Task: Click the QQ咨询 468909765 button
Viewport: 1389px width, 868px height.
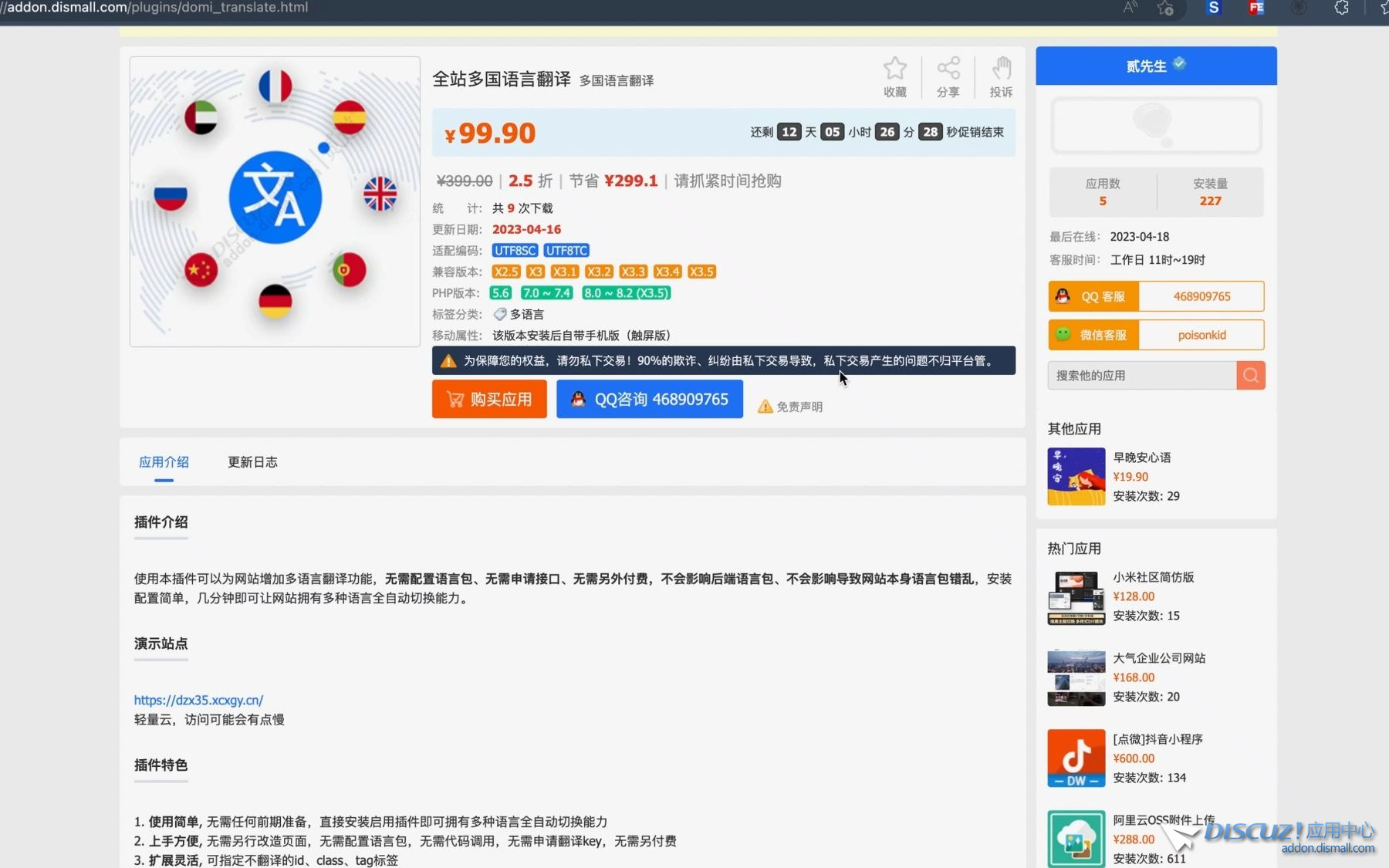Action: coord(649,399)
